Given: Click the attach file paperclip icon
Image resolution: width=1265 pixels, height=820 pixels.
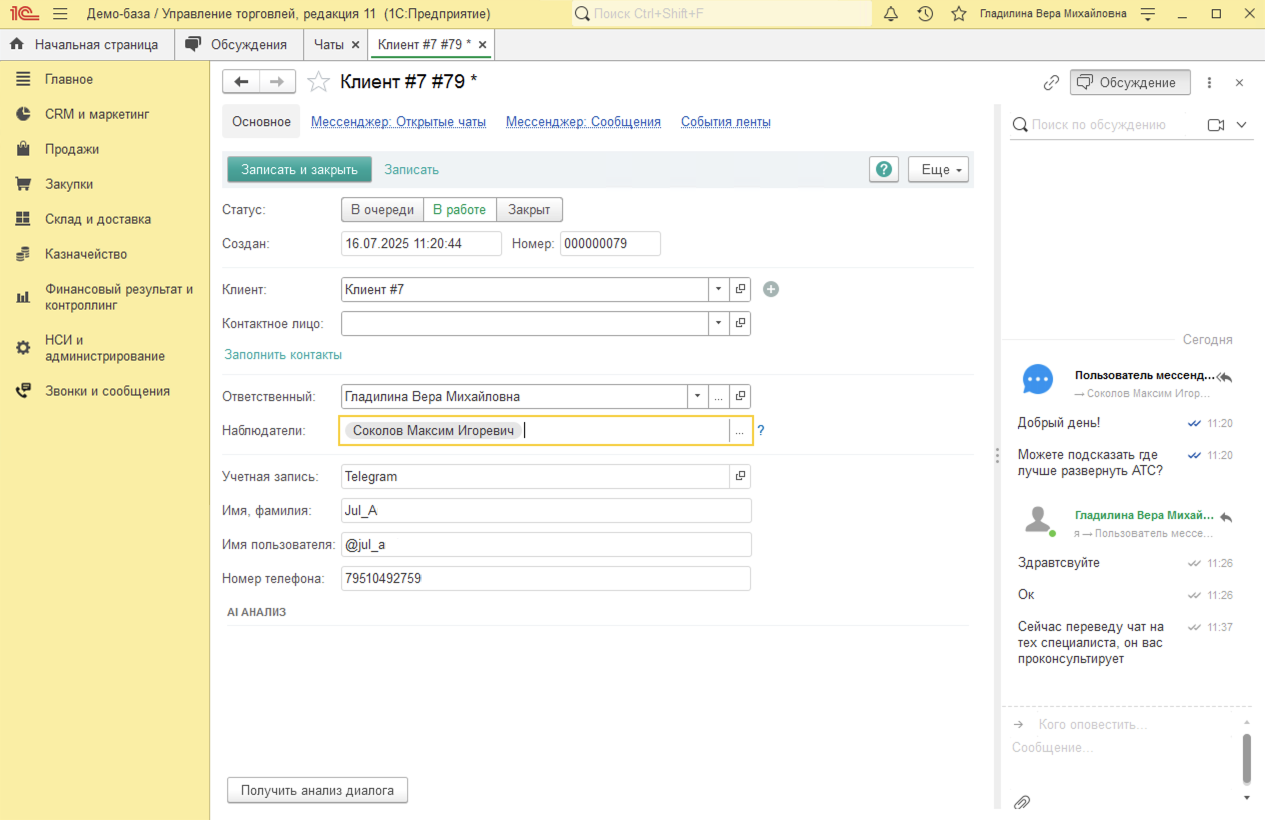Looking at the screenshot, I should tap(1021, 802).
